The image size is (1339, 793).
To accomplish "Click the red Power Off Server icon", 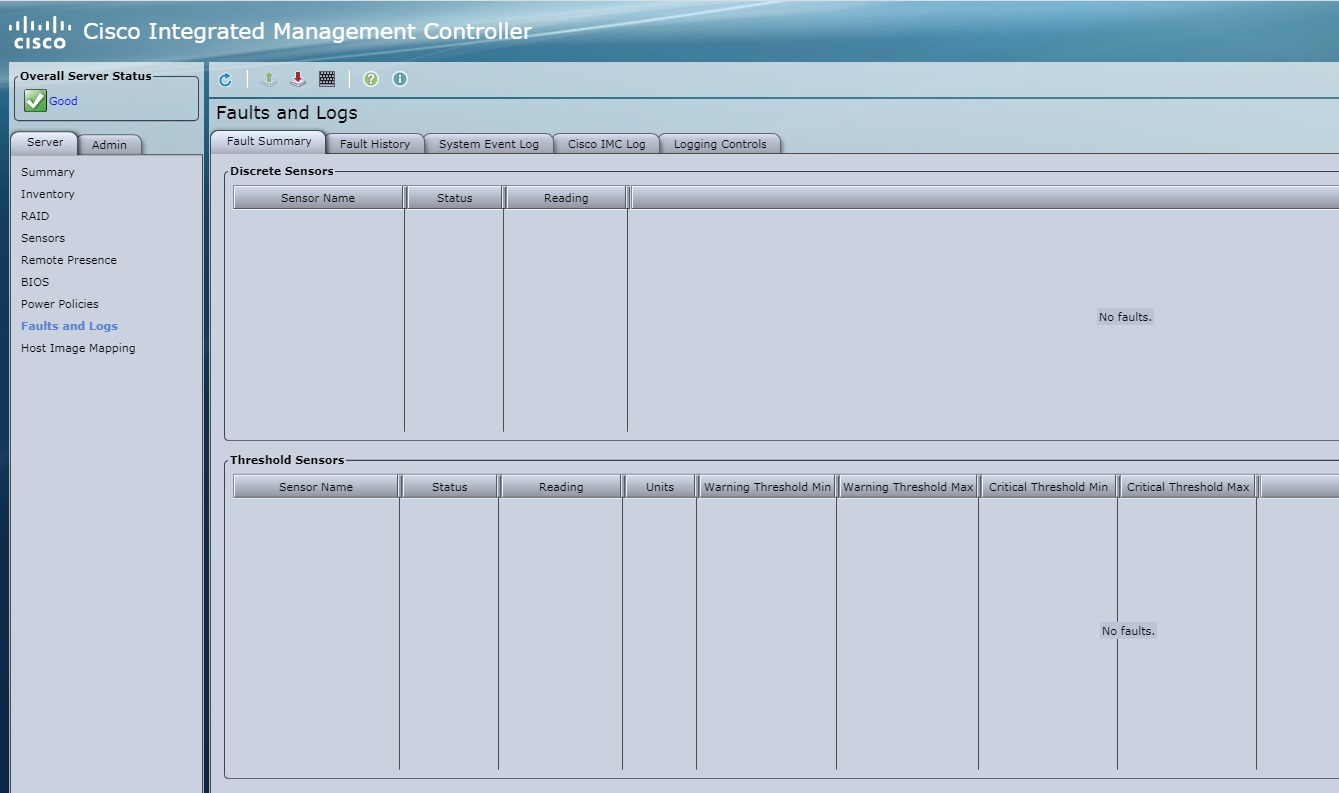I will click(x=297, y=79).
